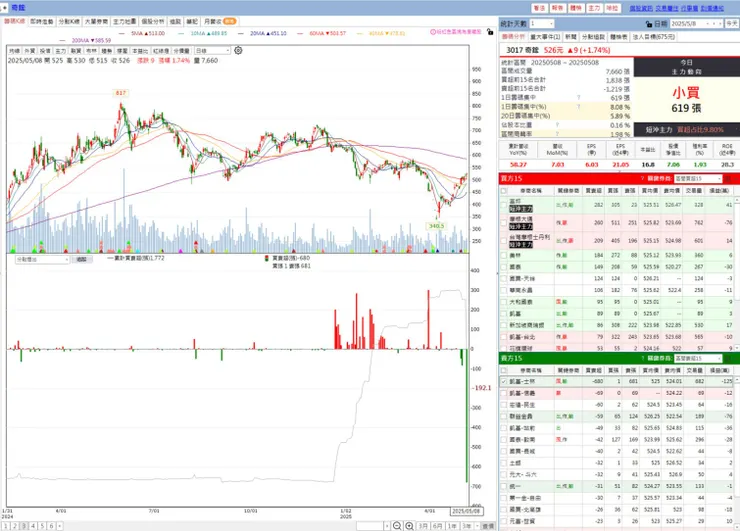Open the 法人目標(675元) tab
The image size is (740, 531).
point(654,37)
